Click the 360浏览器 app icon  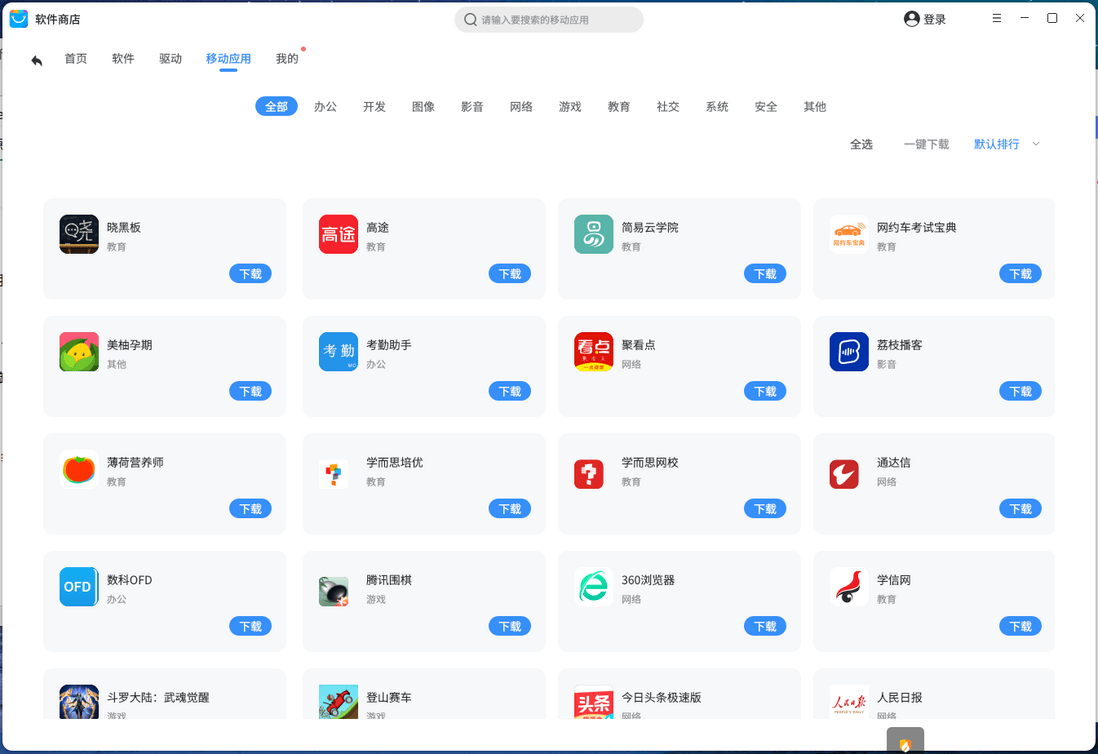click(x=593, y=587)
